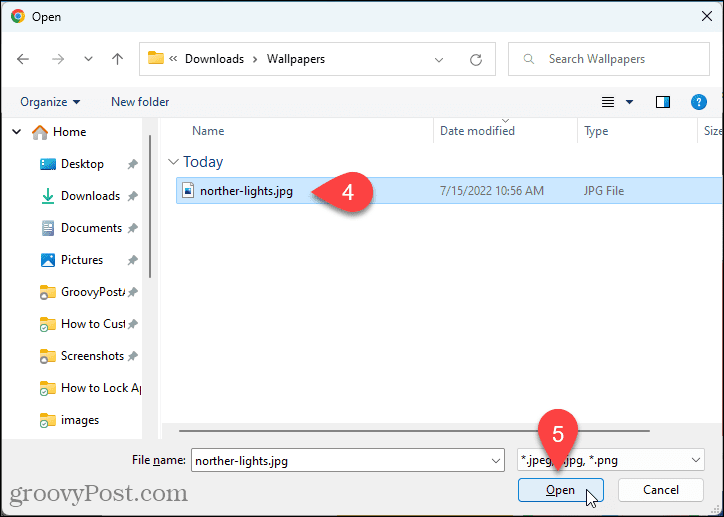Click the Search Wallpapers field
The width and height of the screenshot is (724, 517).
609,59
